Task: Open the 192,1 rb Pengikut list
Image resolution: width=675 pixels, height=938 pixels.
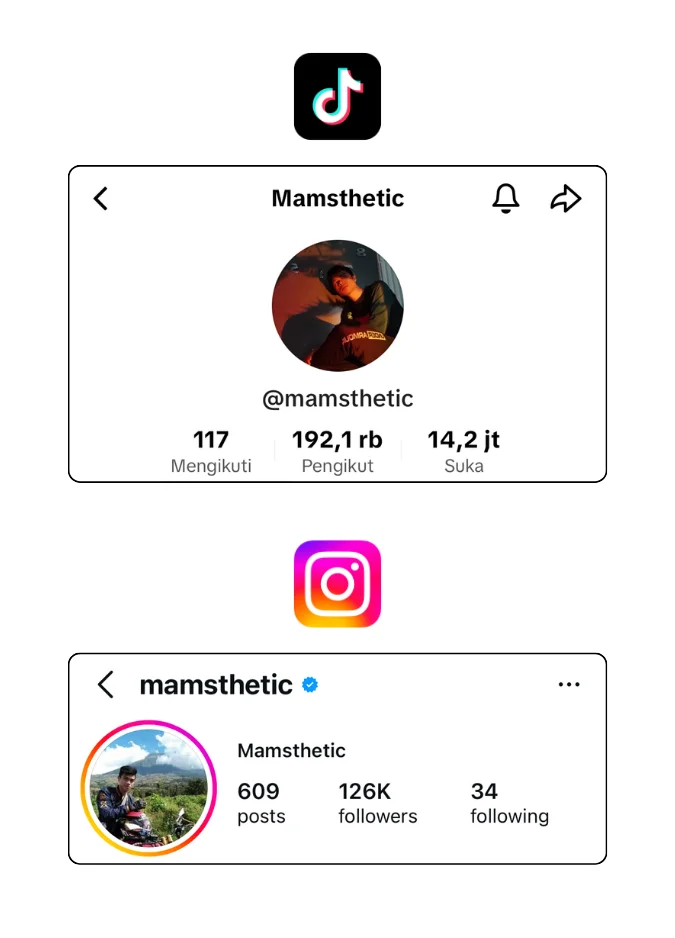Action: pos(337,451)
